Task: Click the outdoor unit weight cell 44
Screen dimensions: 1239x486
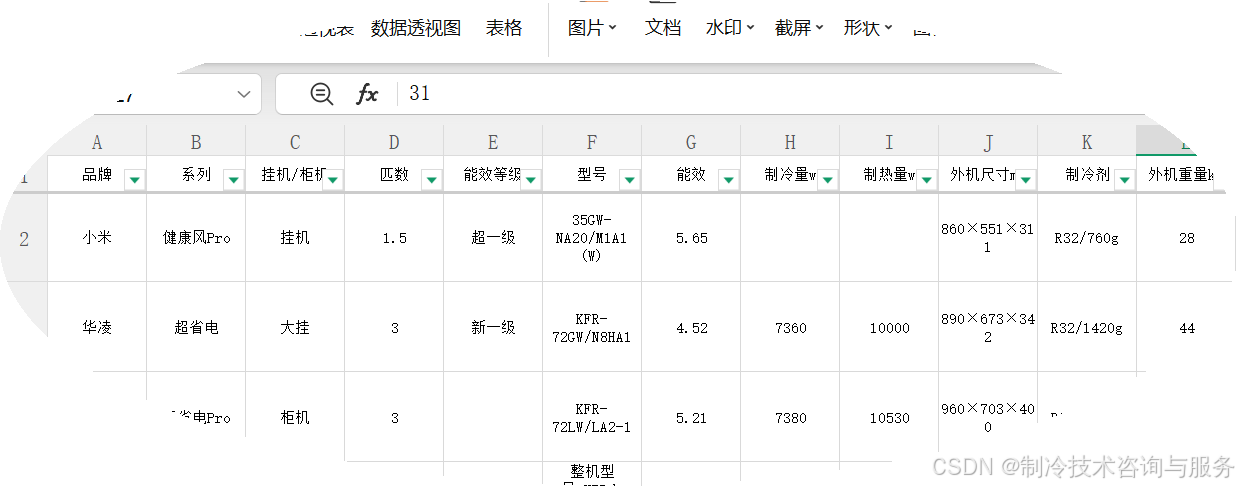Action: tap(1187, 327)
